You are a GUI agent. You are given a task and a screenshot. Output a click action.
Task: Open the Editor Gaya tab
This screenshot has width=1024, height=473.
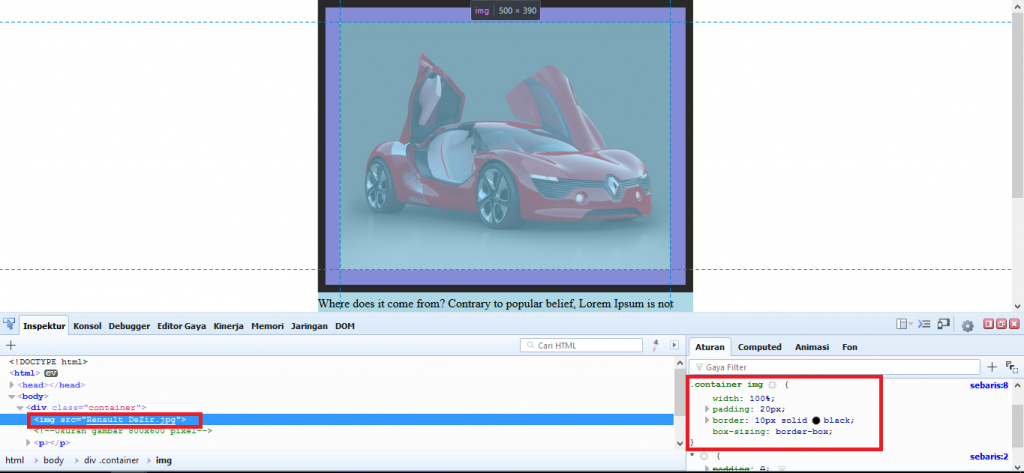coord(182,325)
